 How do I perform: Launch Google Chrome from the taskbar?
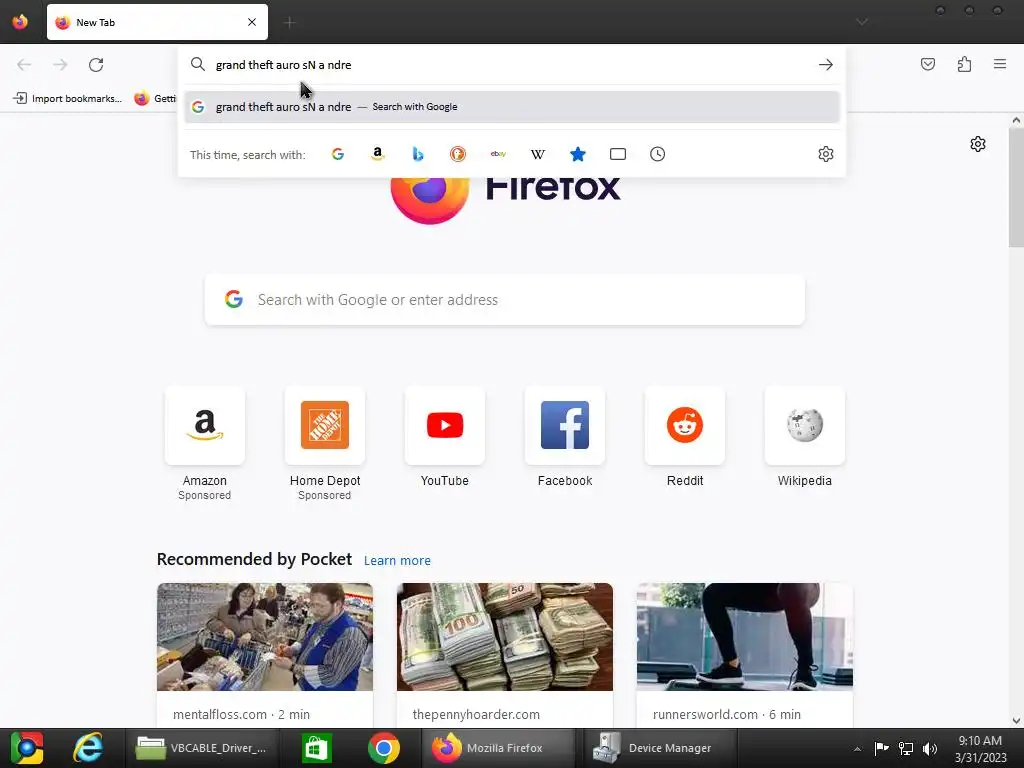[x=384, y=748]
